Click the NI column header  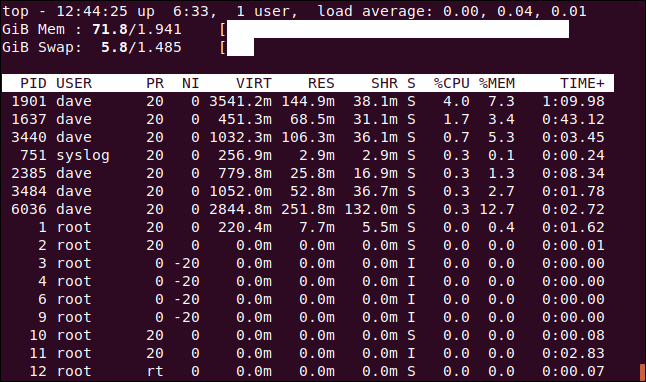coord(191,84)
